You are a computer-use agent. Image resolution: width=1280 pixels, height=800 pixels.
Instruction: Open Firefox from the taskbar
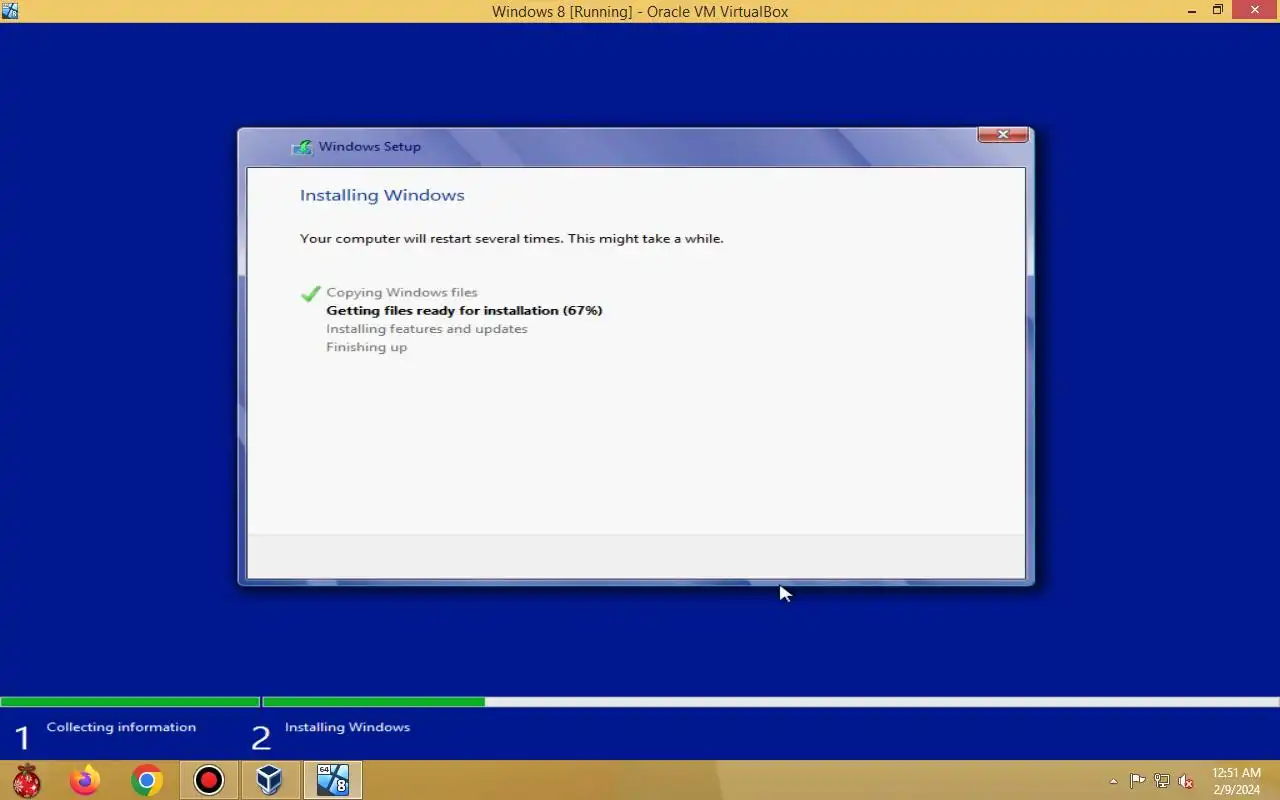click(85, 780)
